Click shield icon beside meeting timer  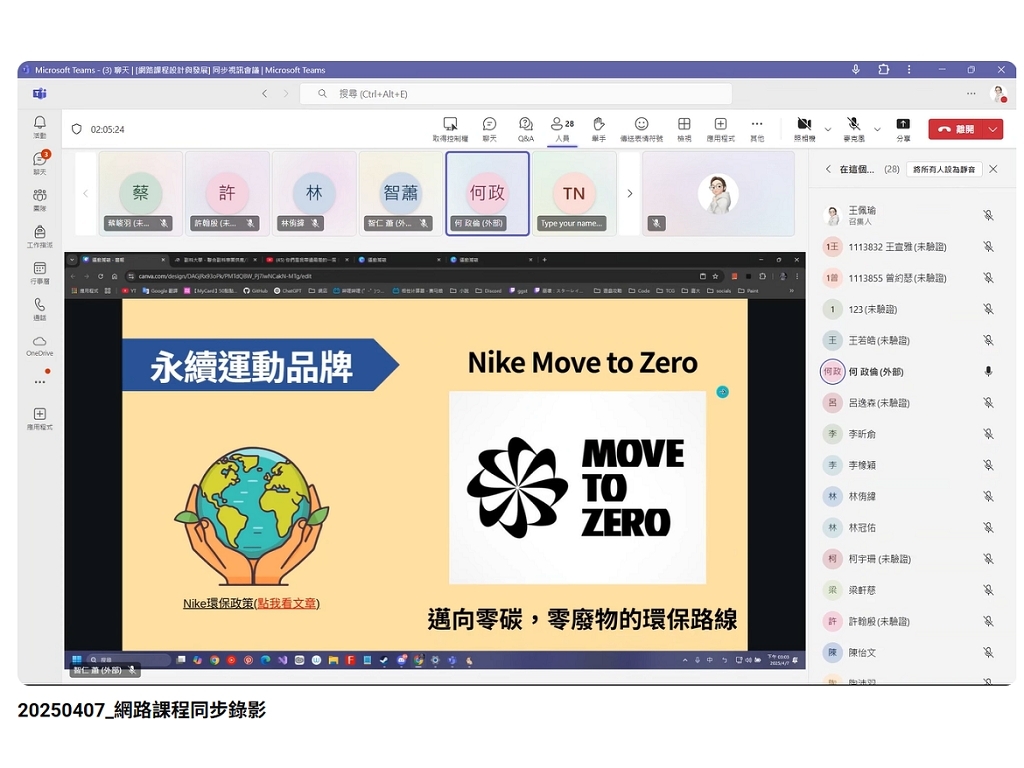coord(76,129)
